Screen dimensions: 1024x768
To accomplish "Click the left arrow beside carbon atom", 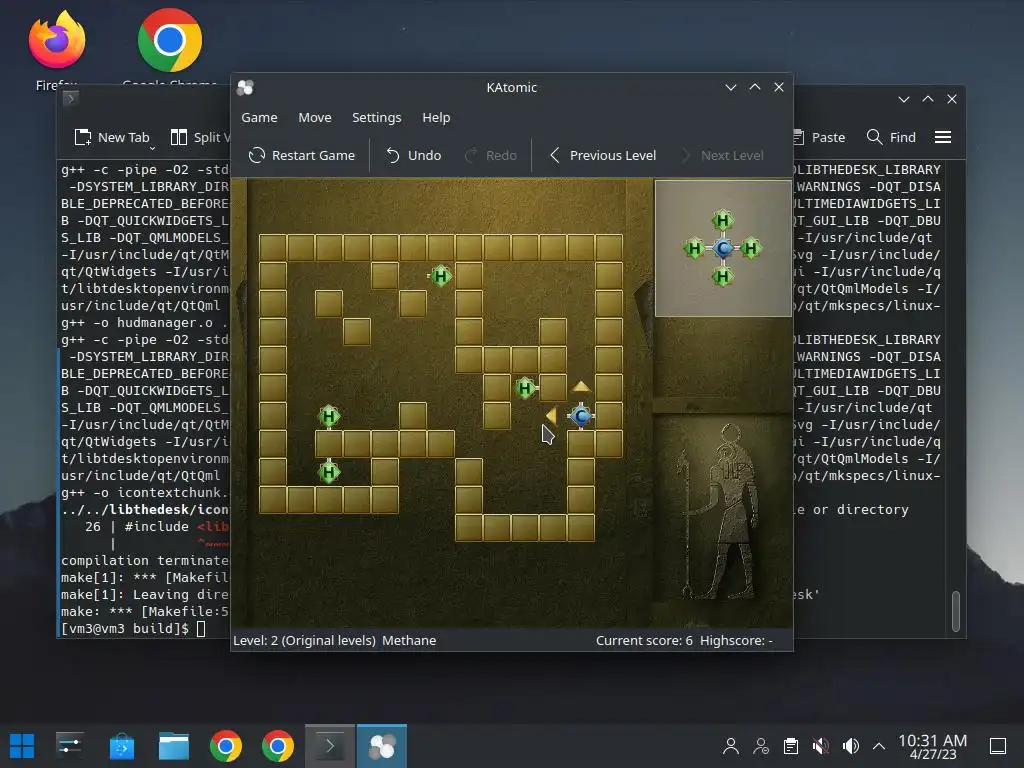I will 551,415.
